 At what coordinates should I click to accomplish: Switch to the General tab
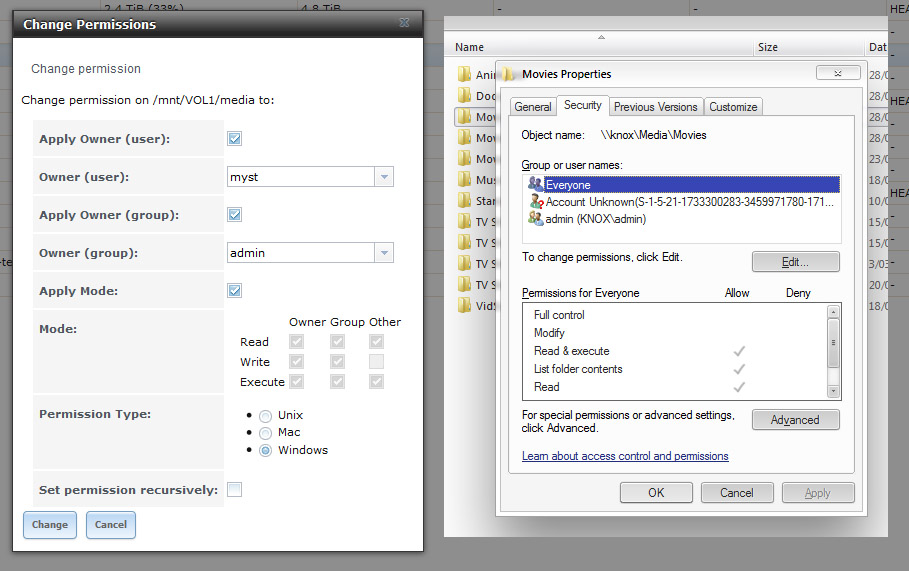point(533,107)
